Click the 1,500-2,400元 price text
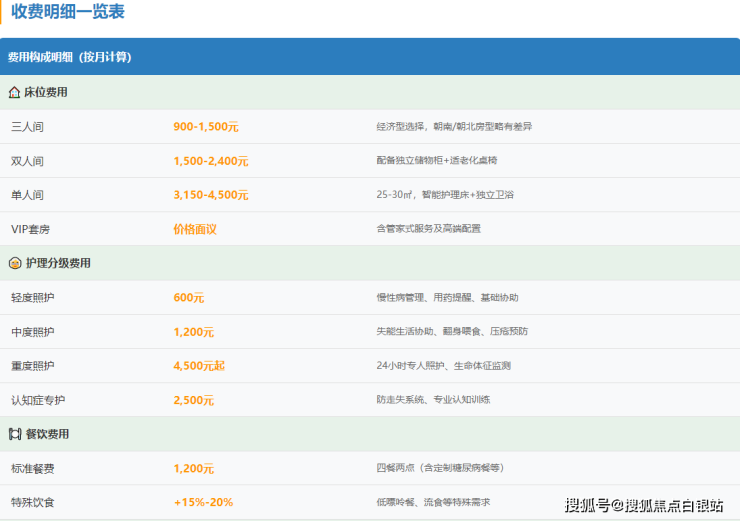The width and height of the screenshot is (740, 521). pos(211,161)
